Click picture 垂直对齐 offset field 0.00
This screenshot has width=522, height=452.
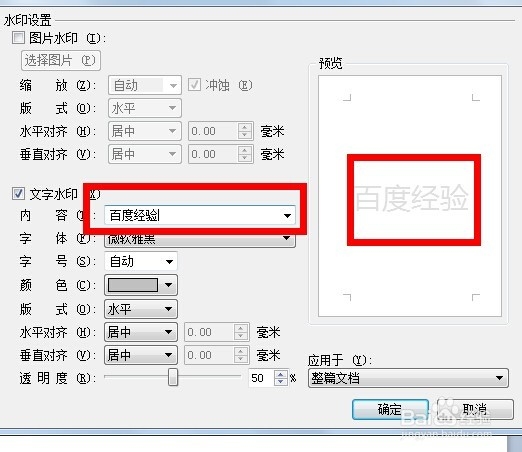(213, 154)
